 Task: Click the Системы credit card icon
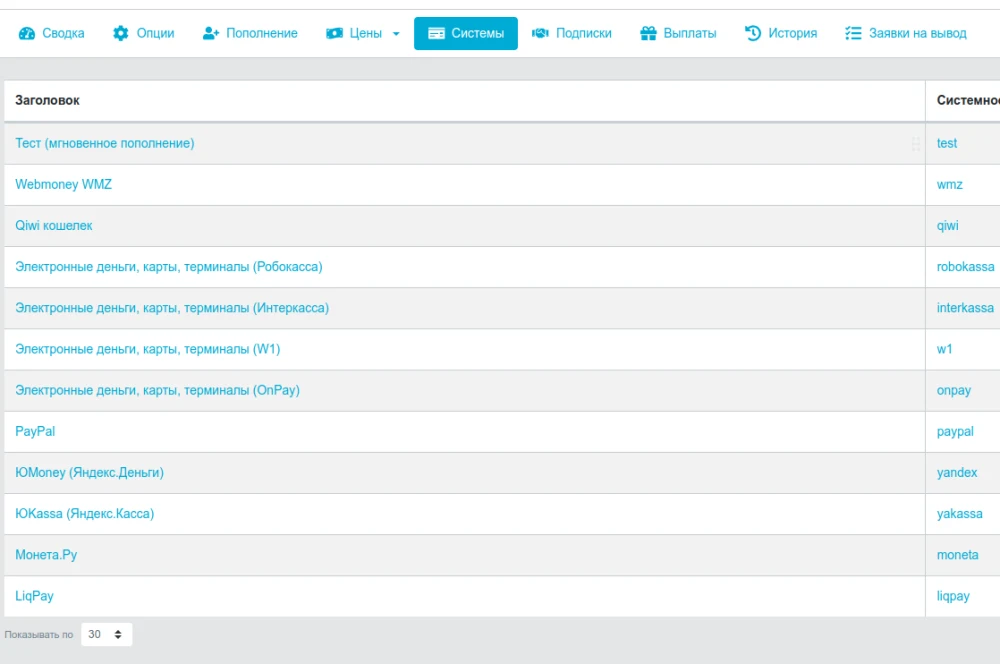pos(436,33)
